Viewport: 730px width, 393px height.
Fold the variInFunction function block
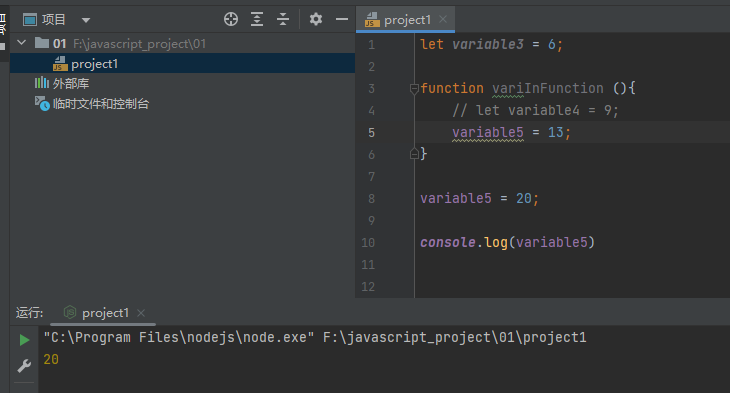click(x=414, y=88)
